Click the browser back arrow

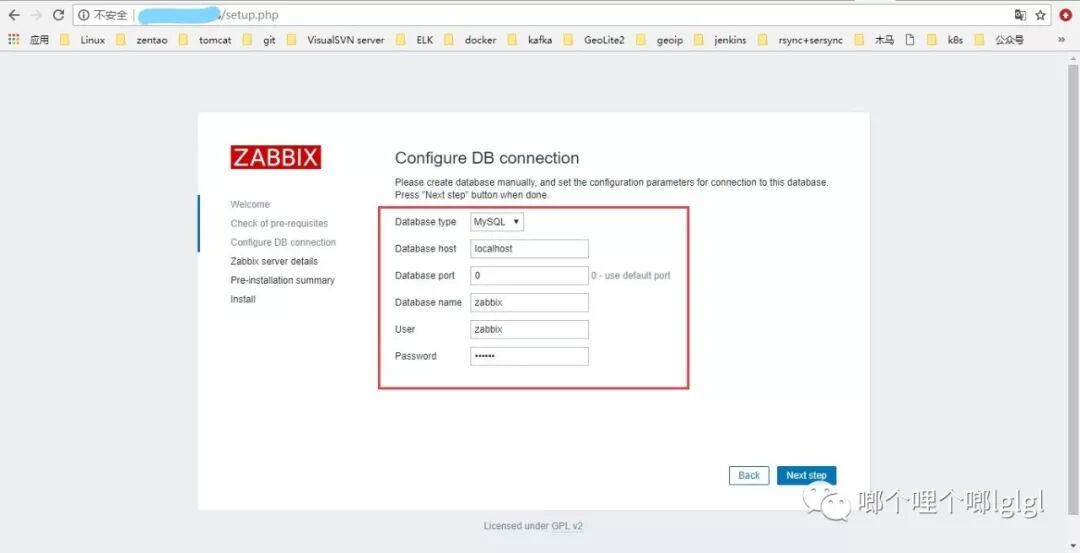pos(14,14)
